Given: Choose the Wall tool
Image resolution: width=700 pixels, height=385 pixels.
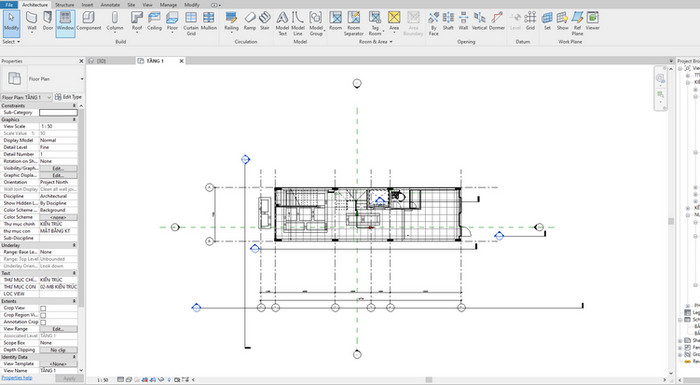Looking at the screenshot, I should click(32, 21).
